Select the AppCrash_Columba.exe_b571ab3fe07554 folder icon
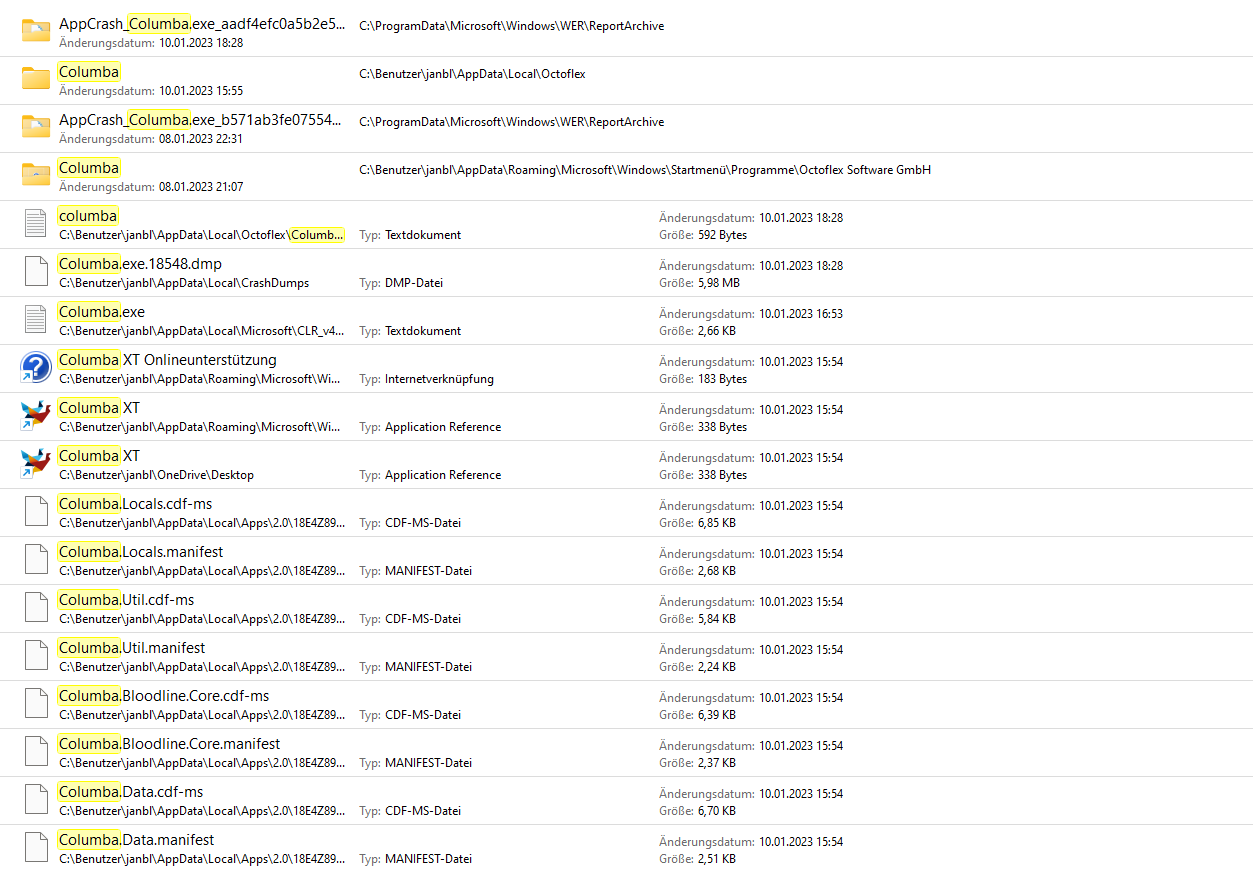Screen dimensions: 1253x881 click(x=36, y=127)
